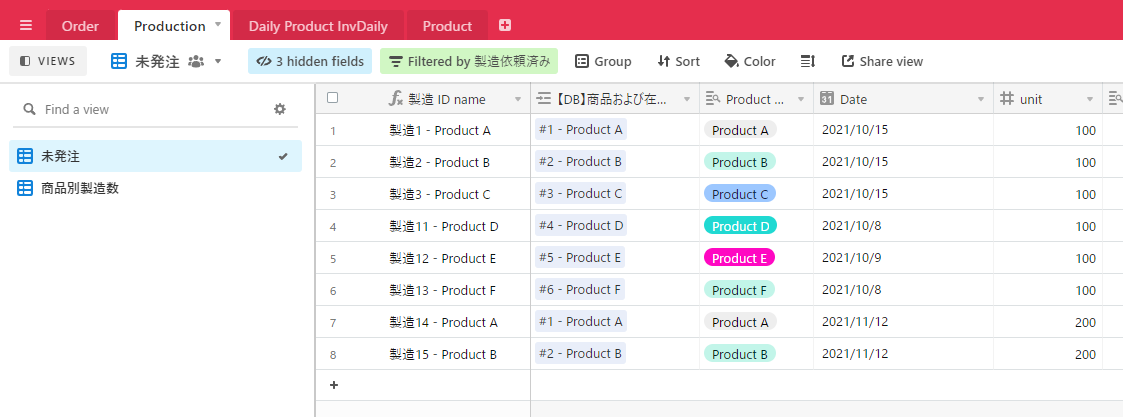This screenshot has width=1123, height=417.
Task: Open the Color paint bucket option
Action: click(x=750, y=62)
